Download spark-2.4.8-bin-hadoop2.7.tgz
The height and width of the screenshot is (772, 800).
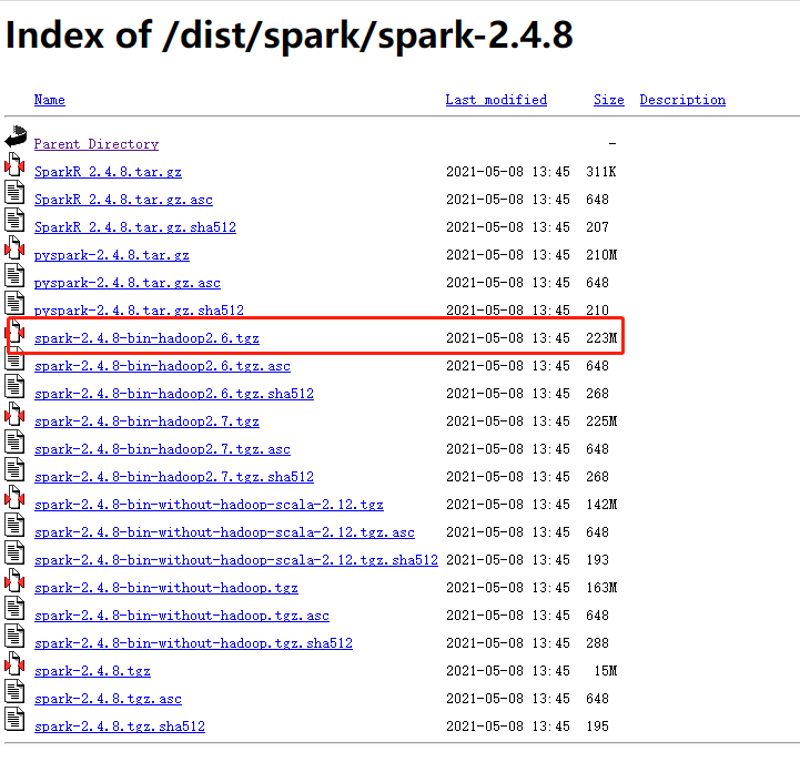[x=147, y=421]
